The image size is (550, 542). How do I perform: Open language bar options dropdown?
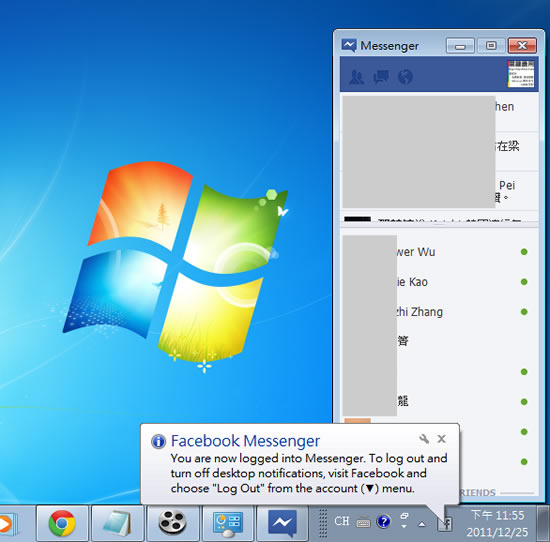pos(404,526)
